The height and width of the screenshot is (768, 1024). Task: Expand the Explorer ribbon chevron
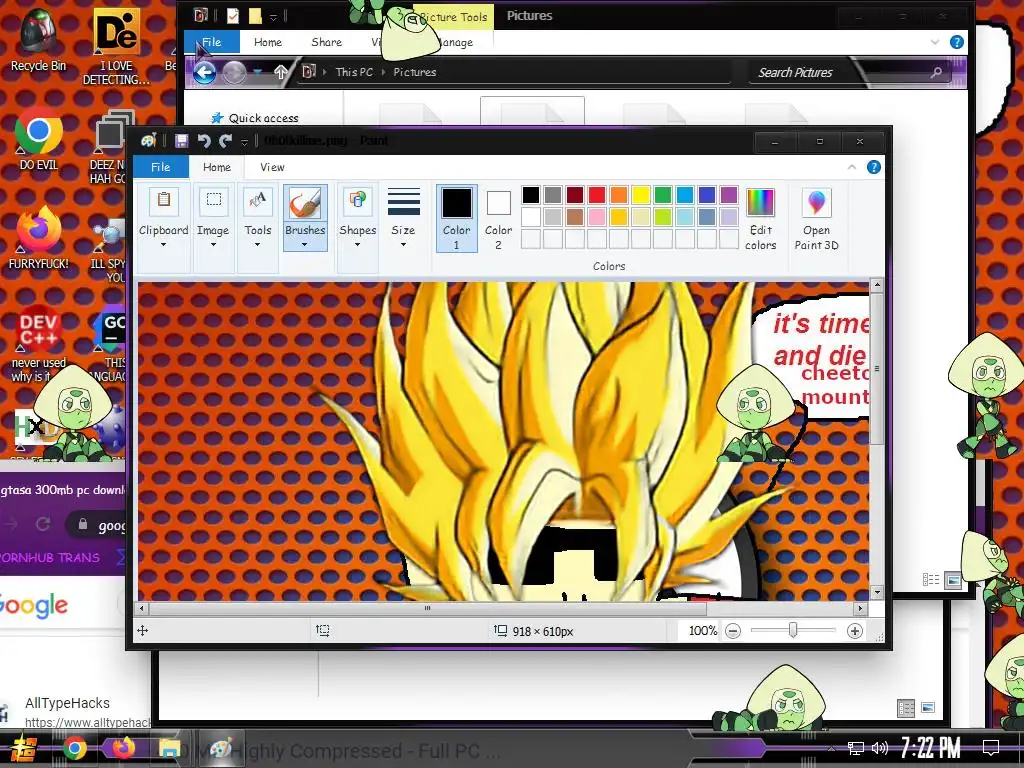click(x=935, y=42)
